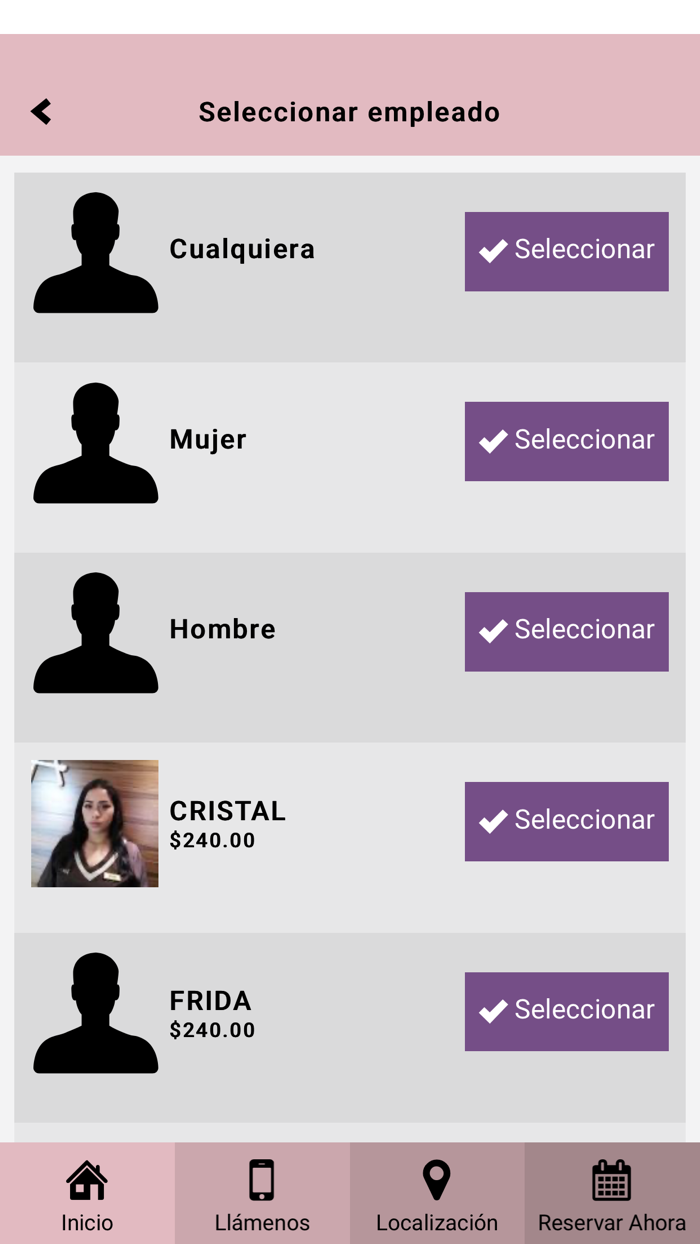Tap the Localización map pin icon
The width and height of the screenshot is (700, 1244).
coord(436,1180)
